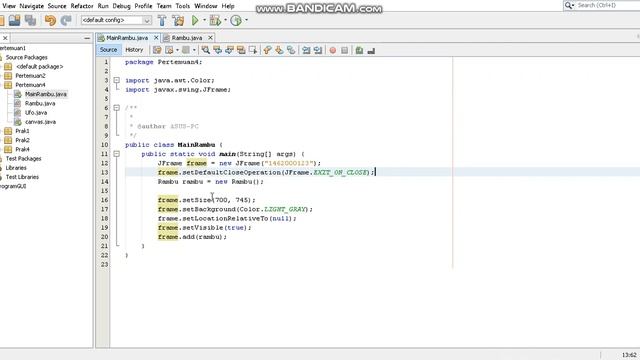Find next occurrence icon in editor toolbar
The image size is (640, 360).
point(229,50)
